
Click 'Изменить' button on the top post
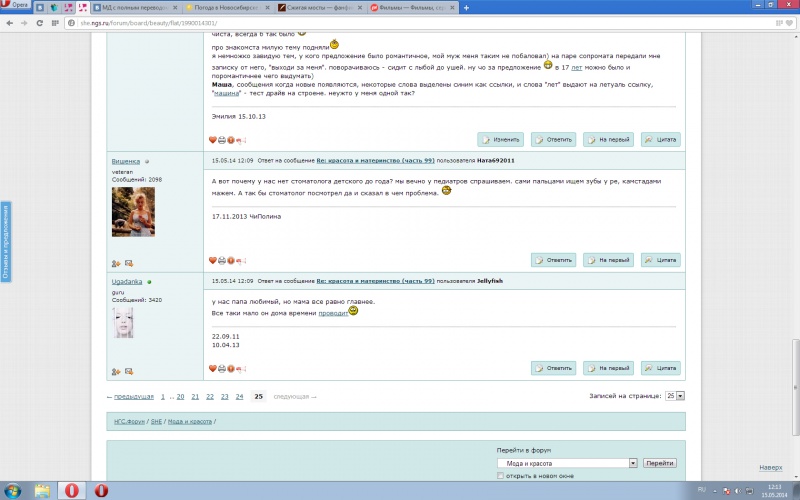click(x=500, y=140)
